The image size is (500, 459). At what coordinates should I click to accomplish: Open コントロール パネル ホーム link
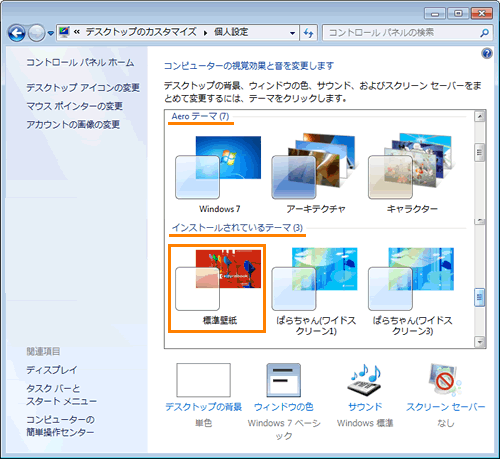80,63
